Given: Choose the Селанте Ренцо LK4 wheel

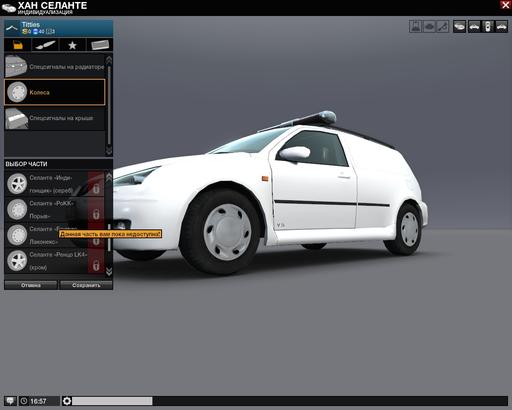Looking at the screenshot, I should click(x=55, y=261).
